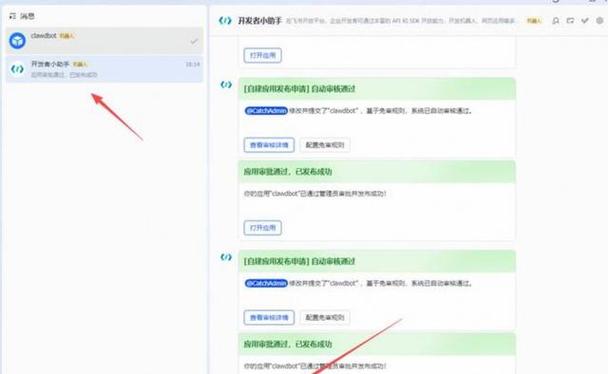
Task: Click the 开发者小助手 title in chat header
Action: [x=259, y=21]
